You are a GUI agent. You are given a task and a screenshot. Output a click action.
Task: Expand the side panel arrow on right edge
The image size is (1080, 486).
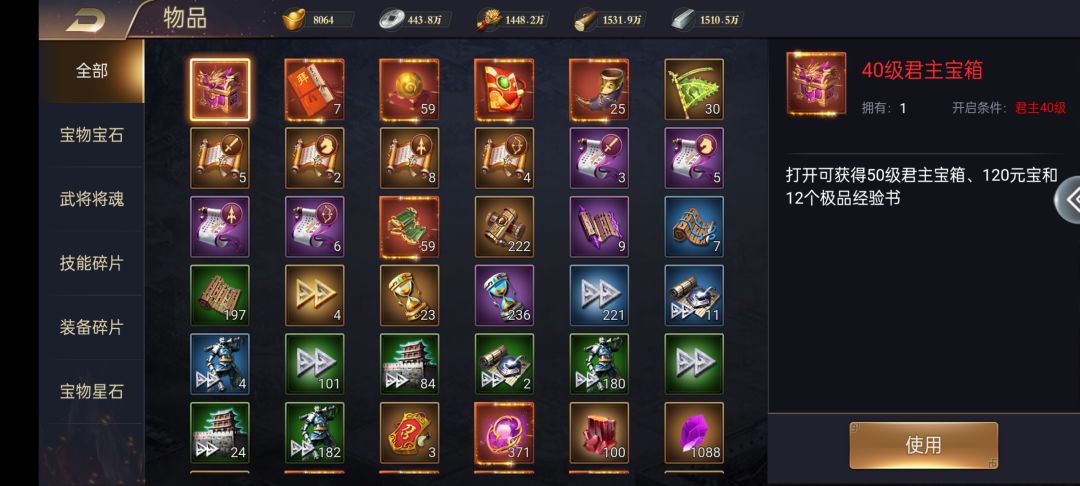pos(1068,200)
